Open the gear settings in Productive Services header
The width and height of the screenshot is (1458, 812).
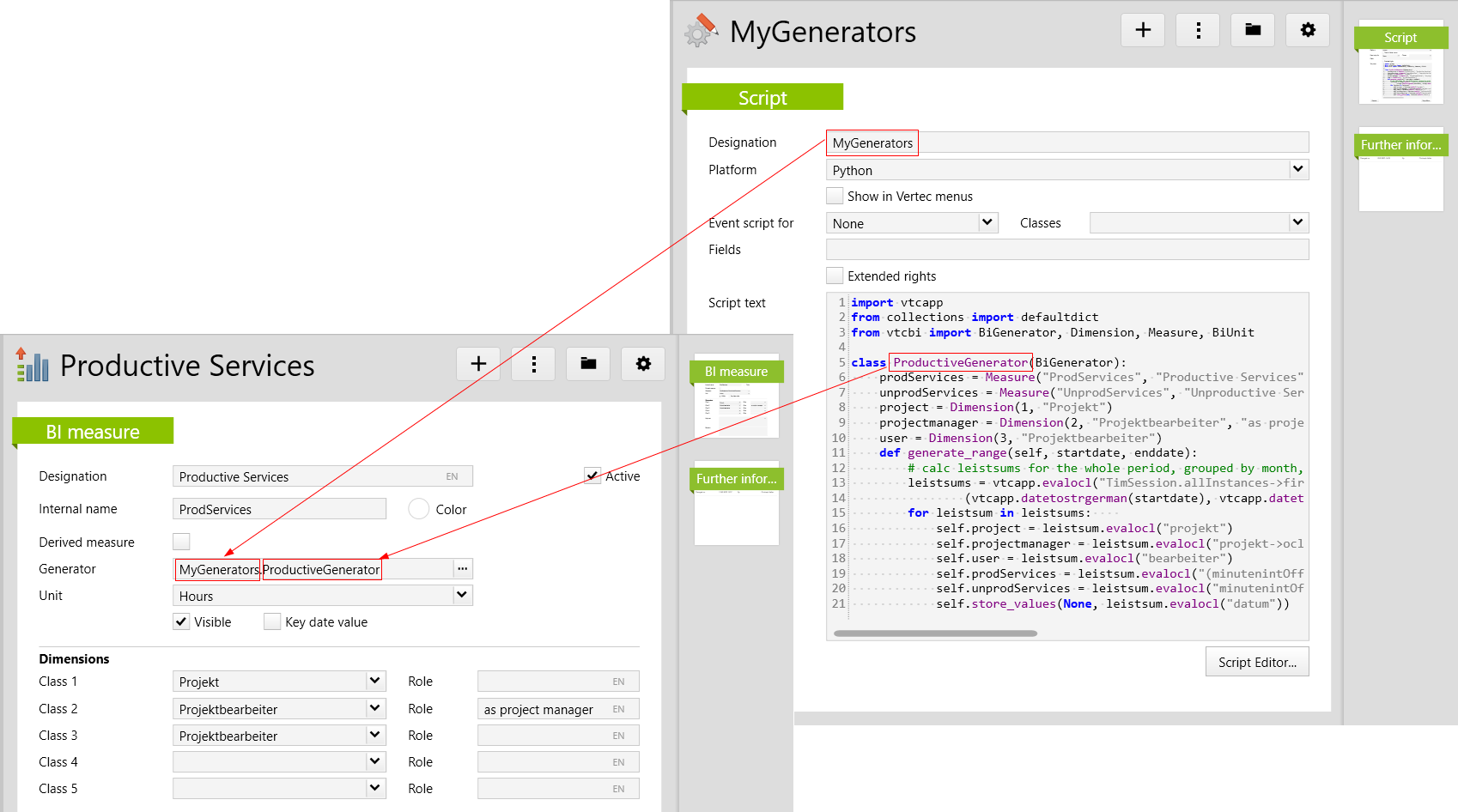tap(643, 364)
